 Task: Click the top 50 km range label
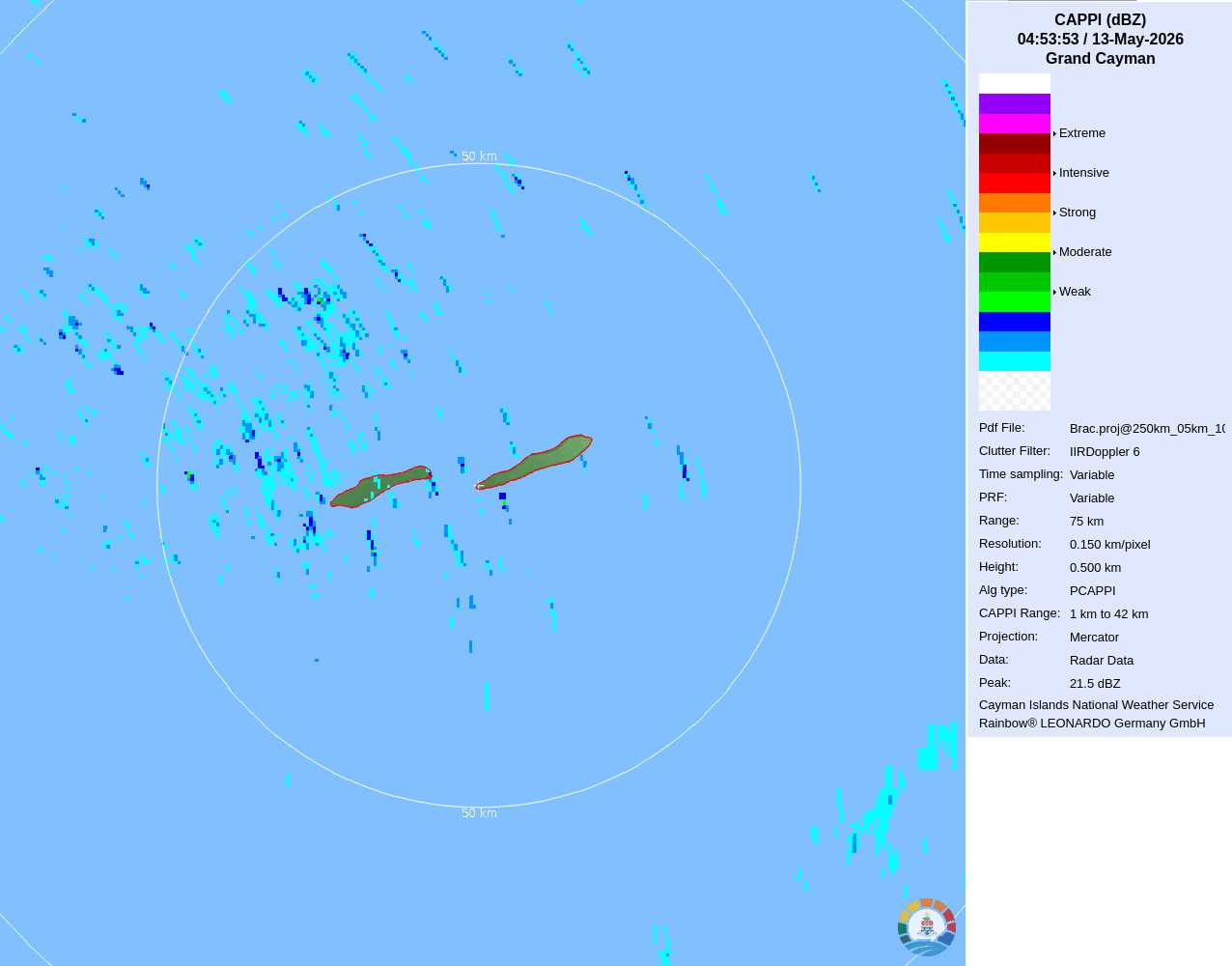click(x=479, y=156)
